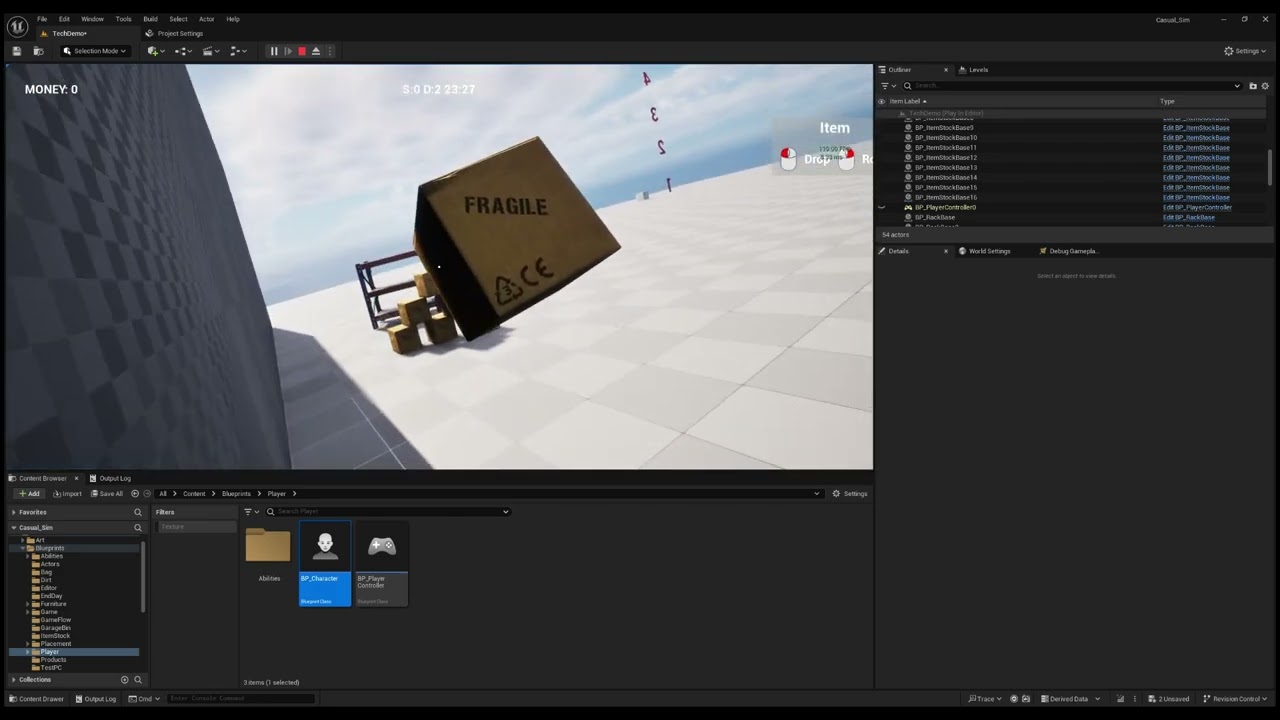The width and height of the screenshot is (1280, 720).
Task: Create a new folder in the Outliner
Action: pos(1253,86)
